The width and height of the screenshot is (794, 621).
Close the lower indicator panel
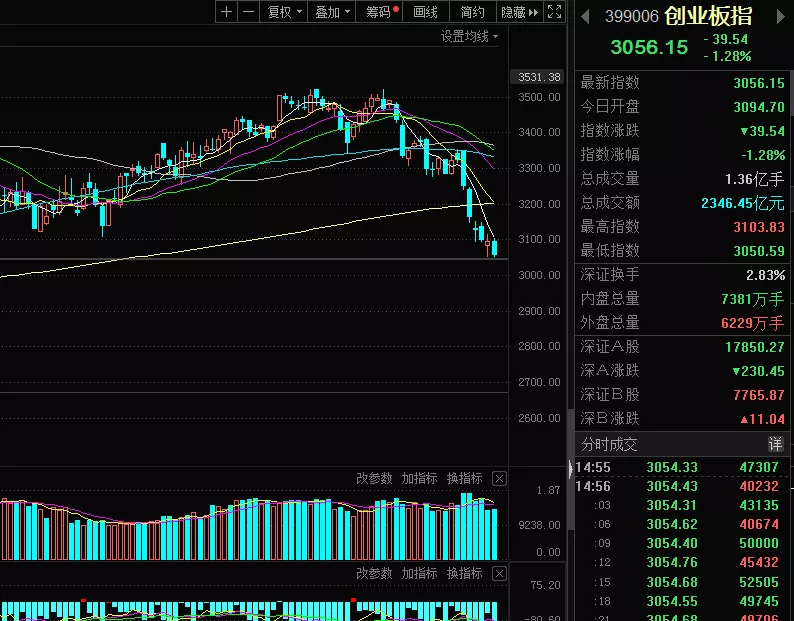pyautogui.click(x=499, y=573)
